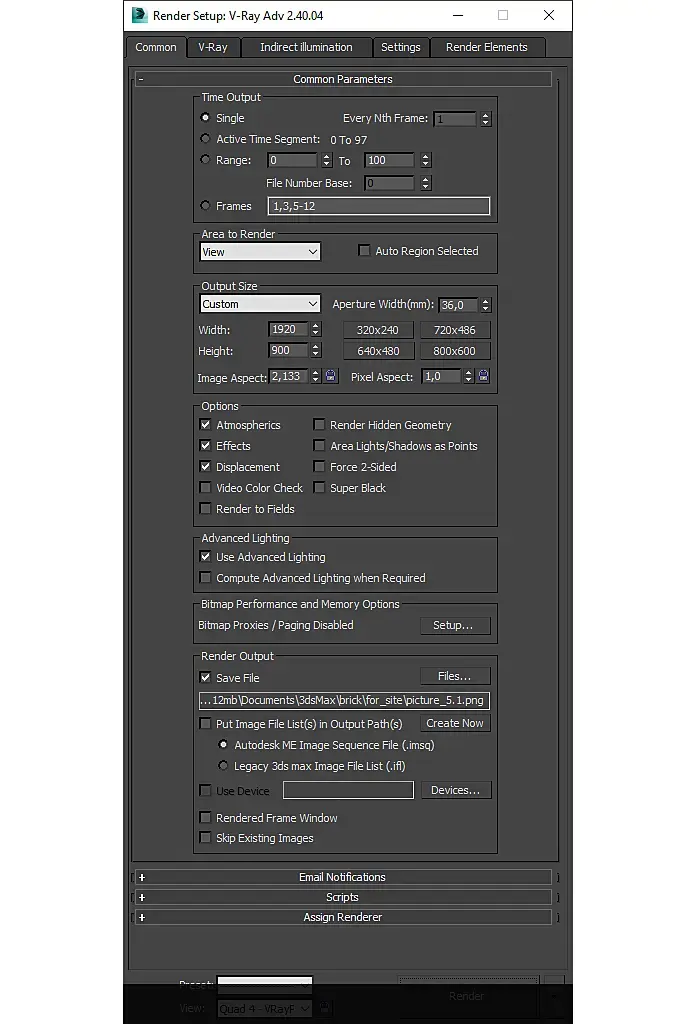The height and width of the screenshot is (1024, 696).
Task: Toggle the Image Aspect lock icon
Action: (330, 376)
